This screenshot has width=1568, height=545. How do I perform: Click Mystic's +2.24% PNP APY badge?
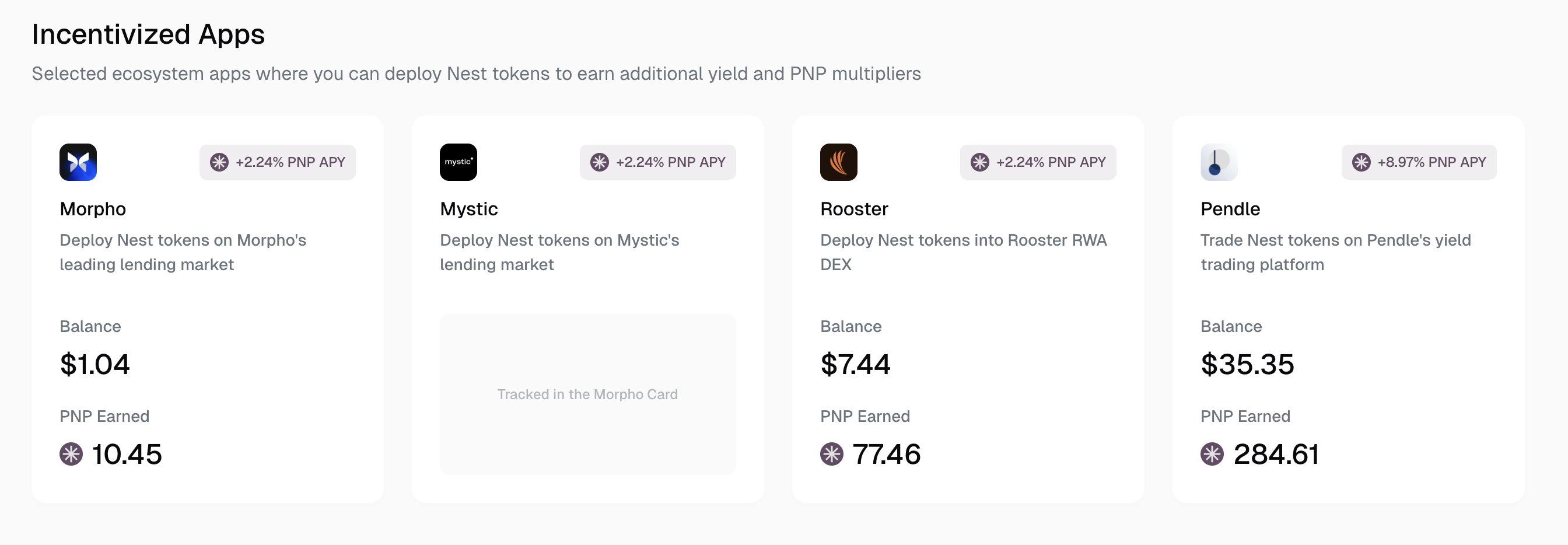click(657, 162)
